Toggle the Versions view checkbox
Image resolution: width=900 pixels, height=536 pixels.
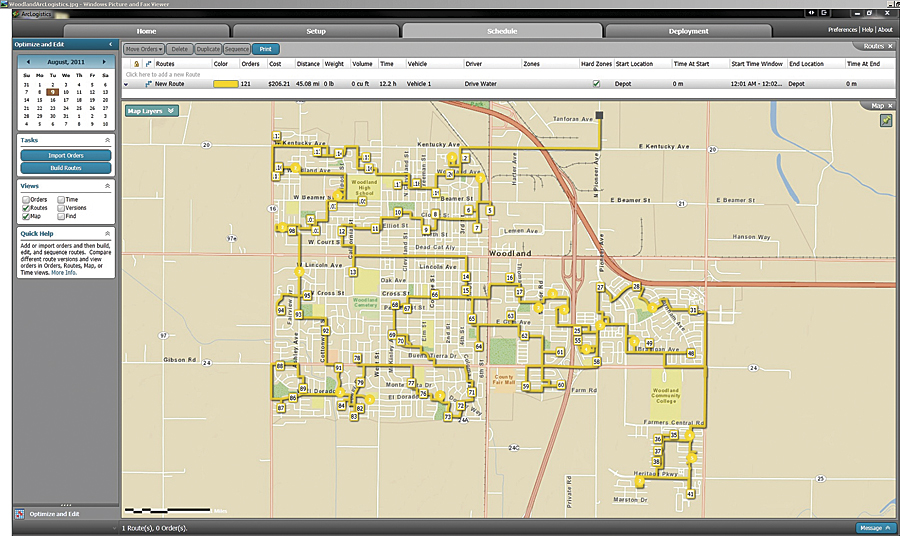[61, 208]
